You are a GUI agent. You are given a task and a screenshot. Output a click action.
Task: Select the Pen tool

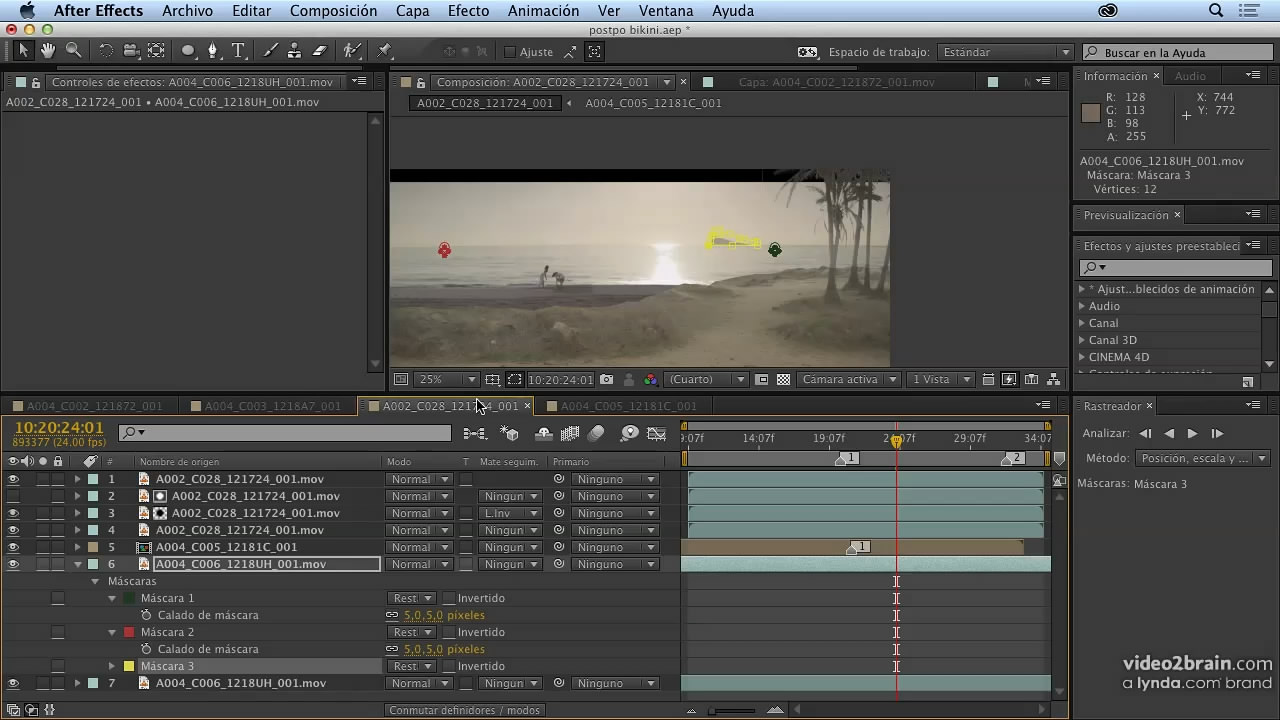pyautogui.click(x=212, y=51)
